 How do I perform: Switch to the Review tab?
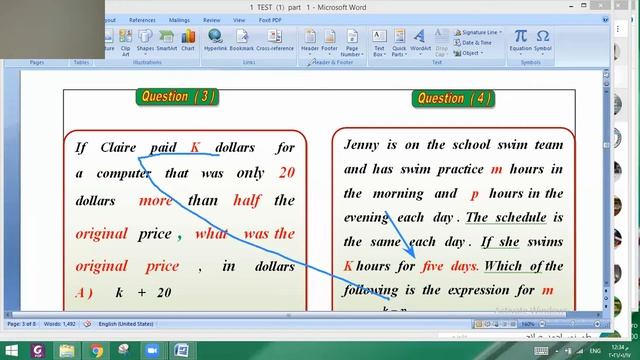point(211,20)
